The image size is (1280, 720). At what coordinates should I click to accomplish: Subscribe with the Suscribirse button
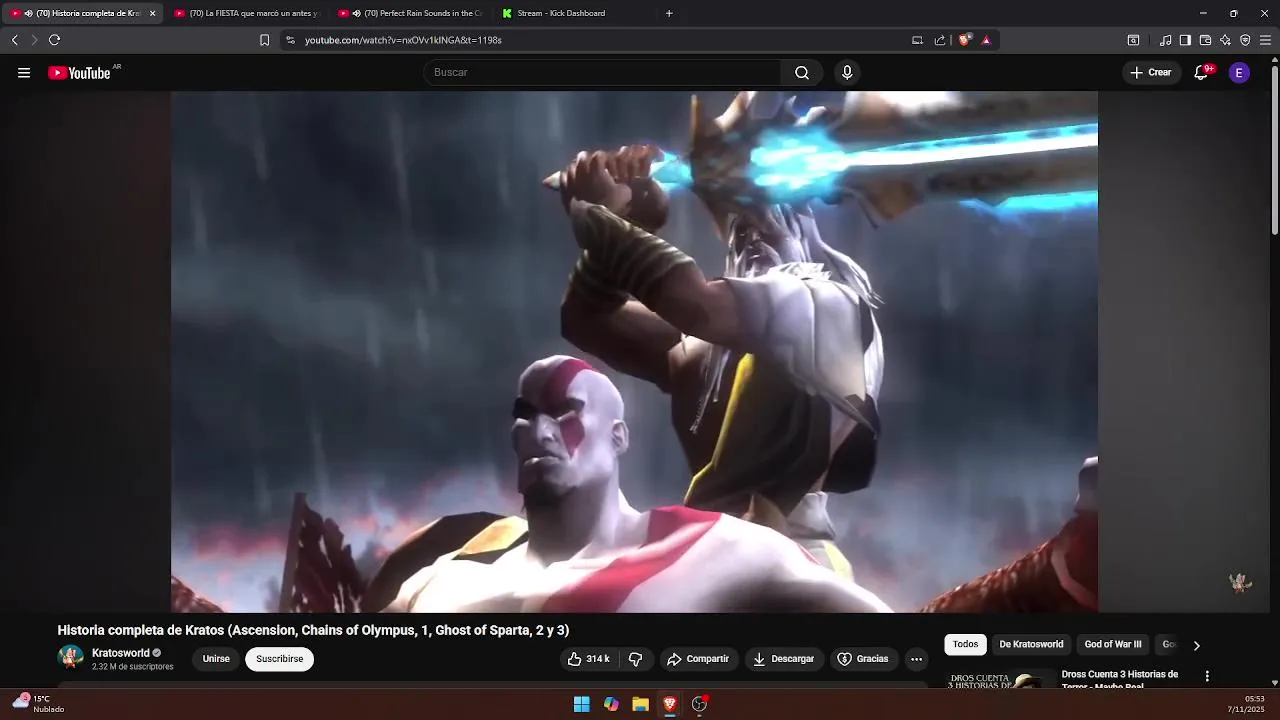[279, 659]
